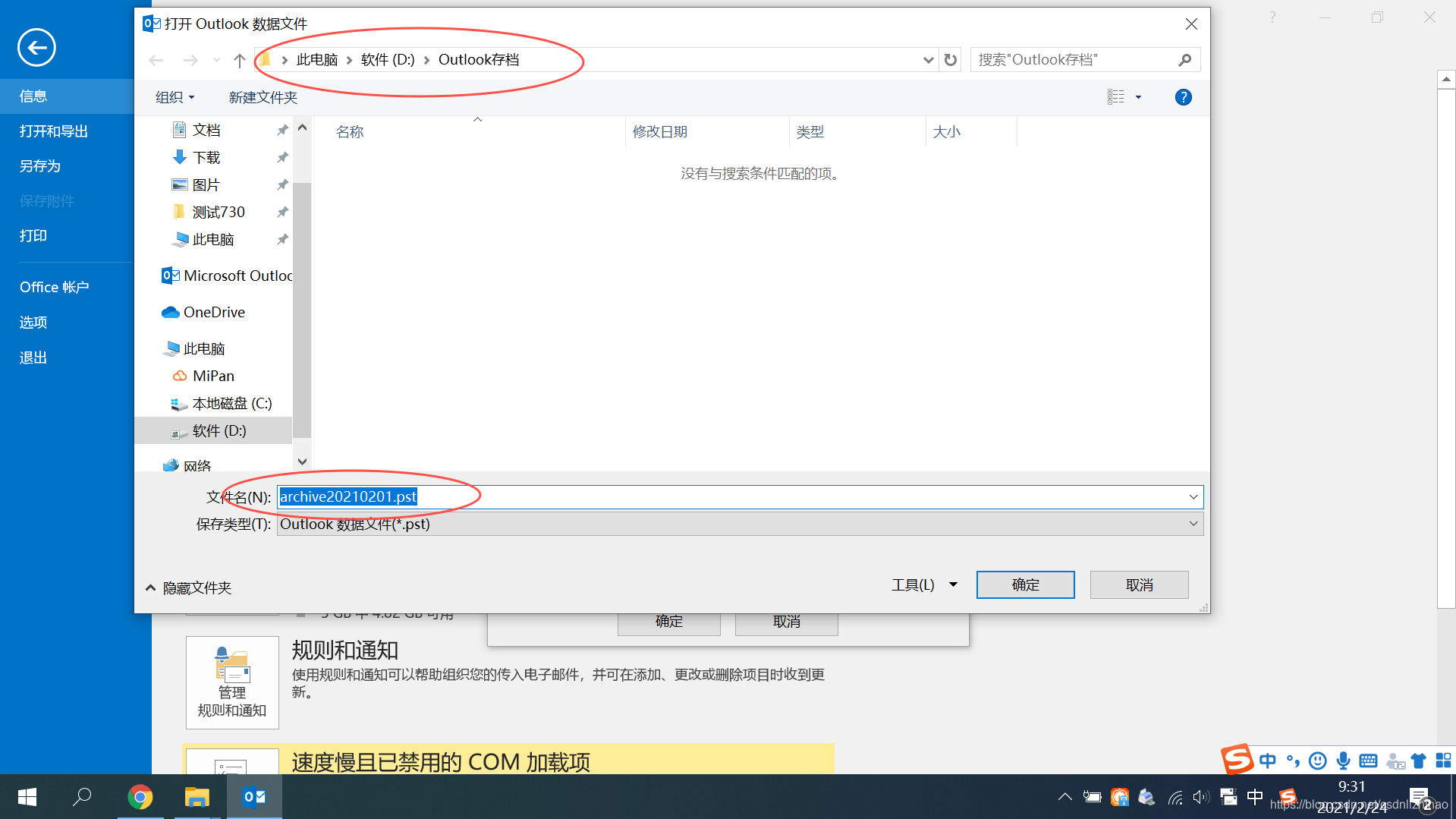Refresh the Outlook存档 folder view
Viewport: 1456px width, 819px height.
[951, 60]
